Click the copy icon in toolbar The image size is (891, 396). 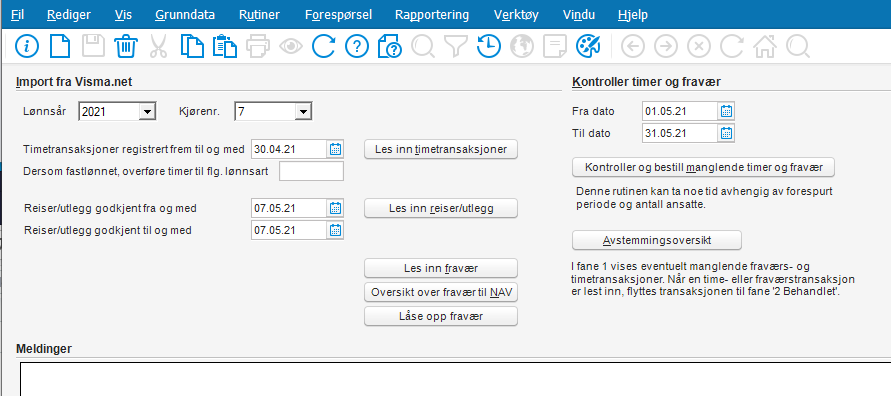click(192, 46)
